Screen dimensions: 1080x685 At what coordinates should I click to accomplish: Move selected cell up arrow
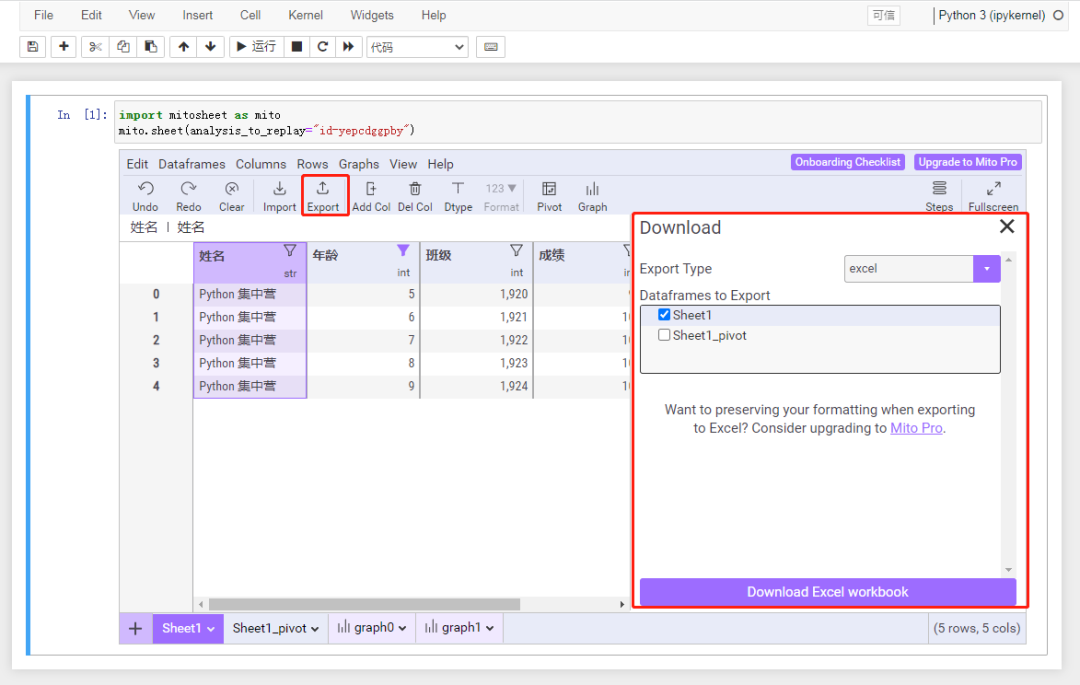(x=183, y=47)
